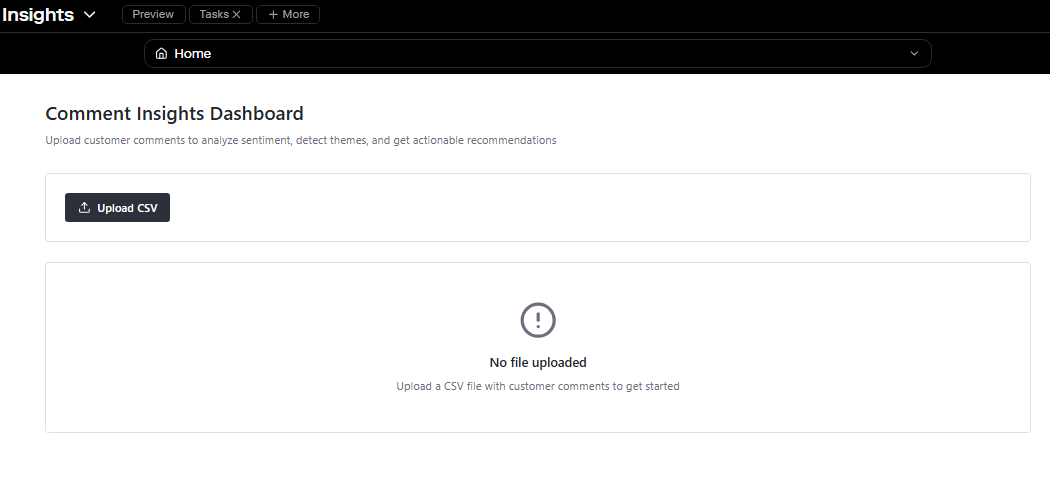Click the Home label in the page selector
This screenshot has width=1050, height=486.
192,54
